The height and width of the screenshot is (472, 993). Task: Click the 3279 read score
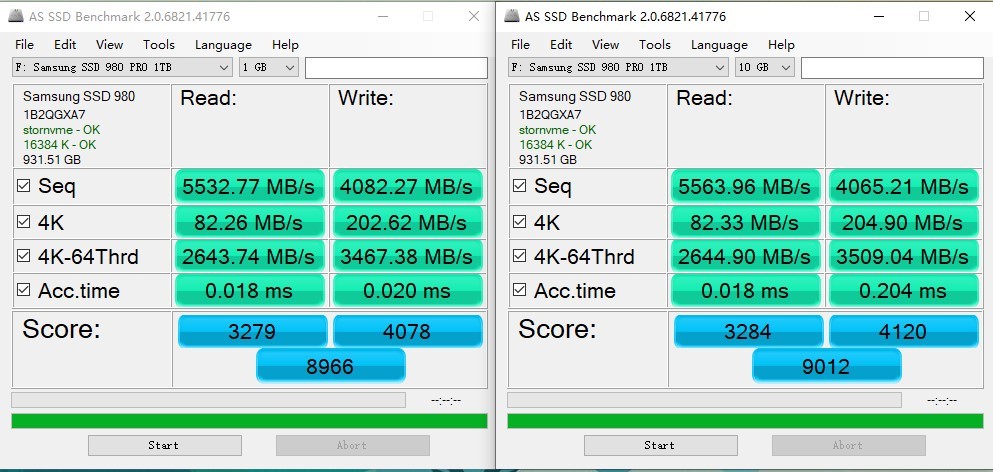253,331
